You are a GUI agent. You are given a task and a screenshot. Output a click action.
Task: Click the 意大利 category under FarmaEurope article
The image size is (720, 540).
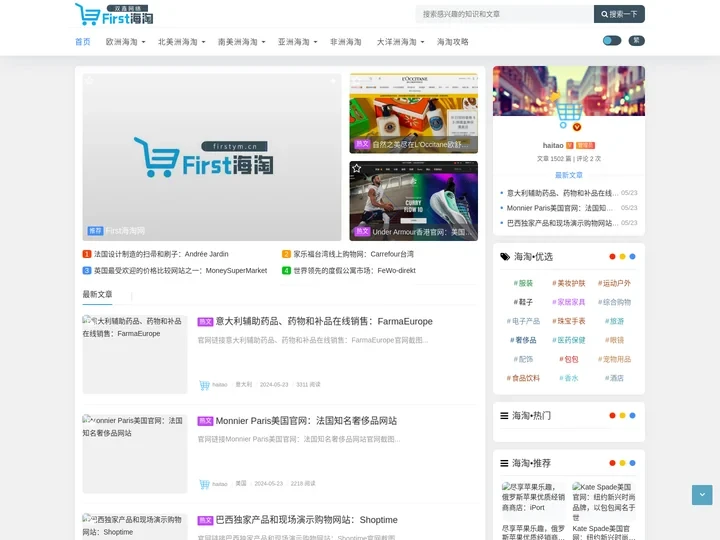point(243,384)
